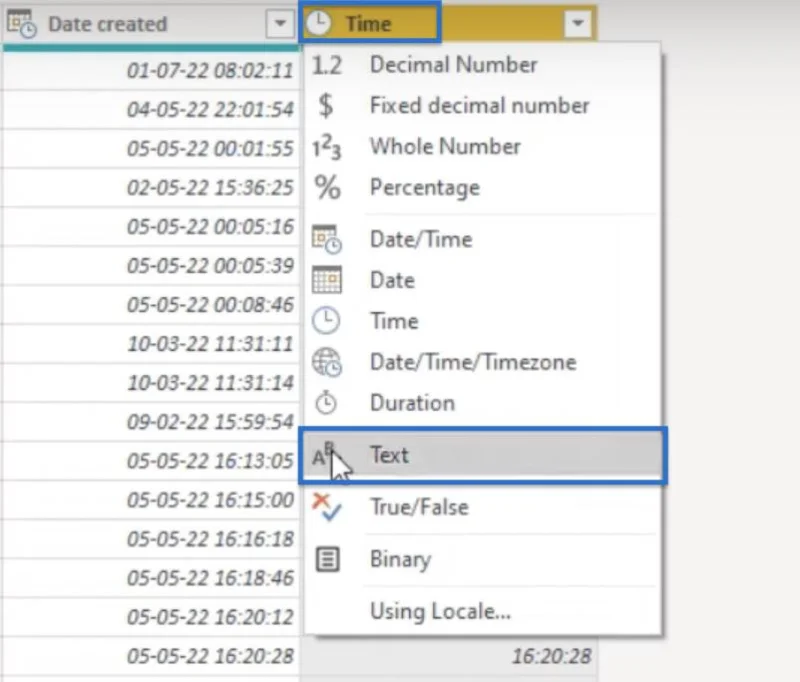Choose Fixed decimal number data type

click(483, 106)
